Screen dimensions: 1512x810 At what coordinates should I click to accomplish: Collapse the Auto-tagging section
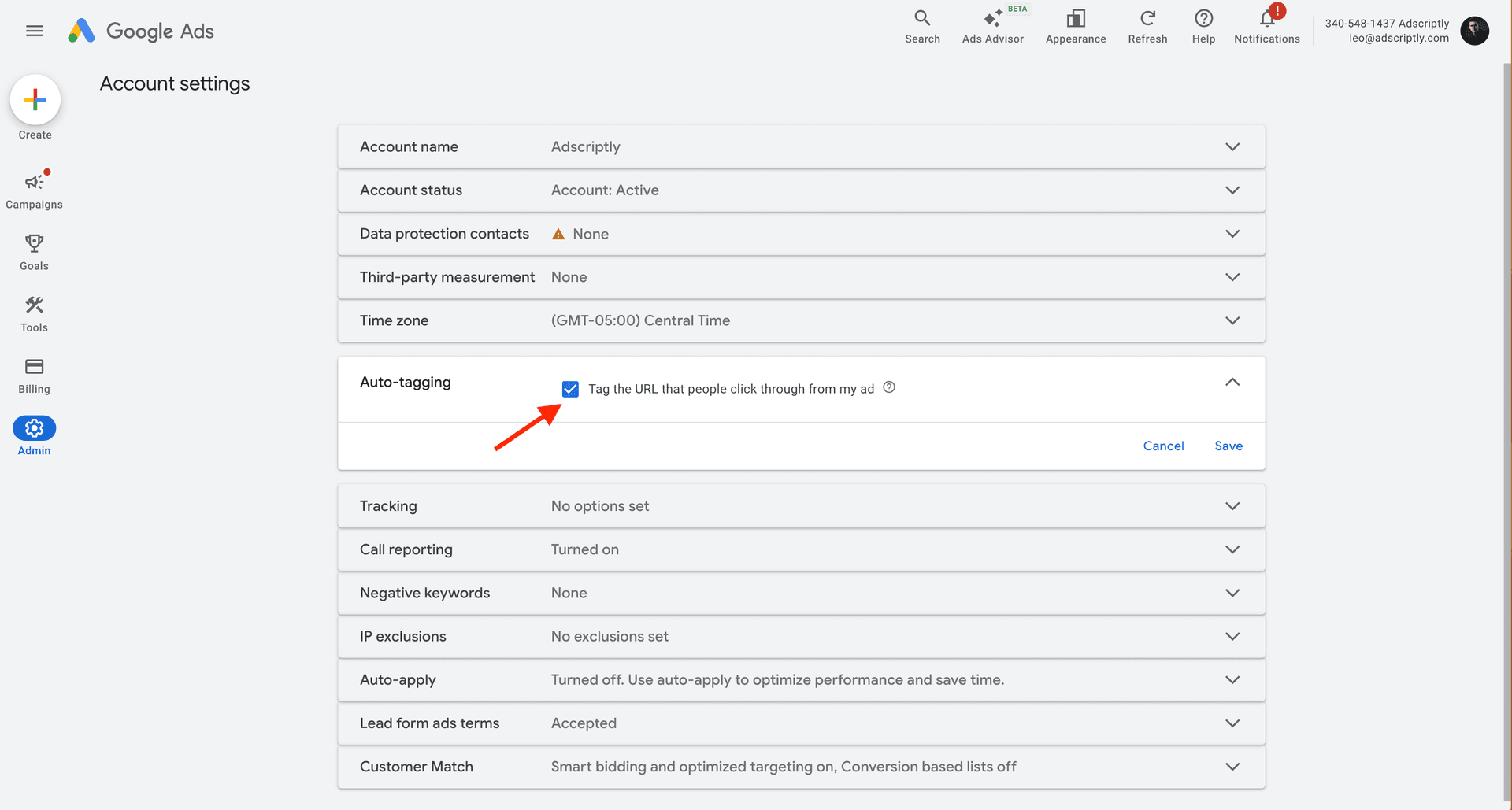1232,382
